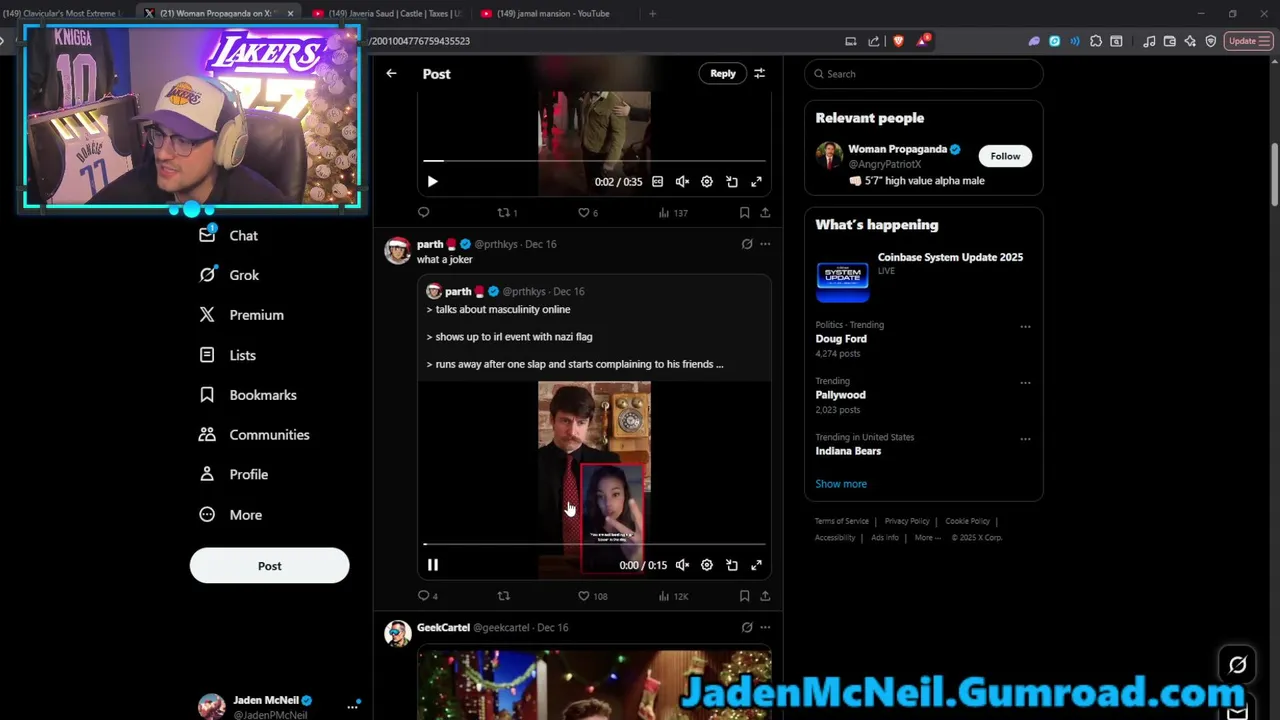The height and width of the screenshot is (720, 1280).
Task: Share parth's post
Action: [x=765, y=596]
